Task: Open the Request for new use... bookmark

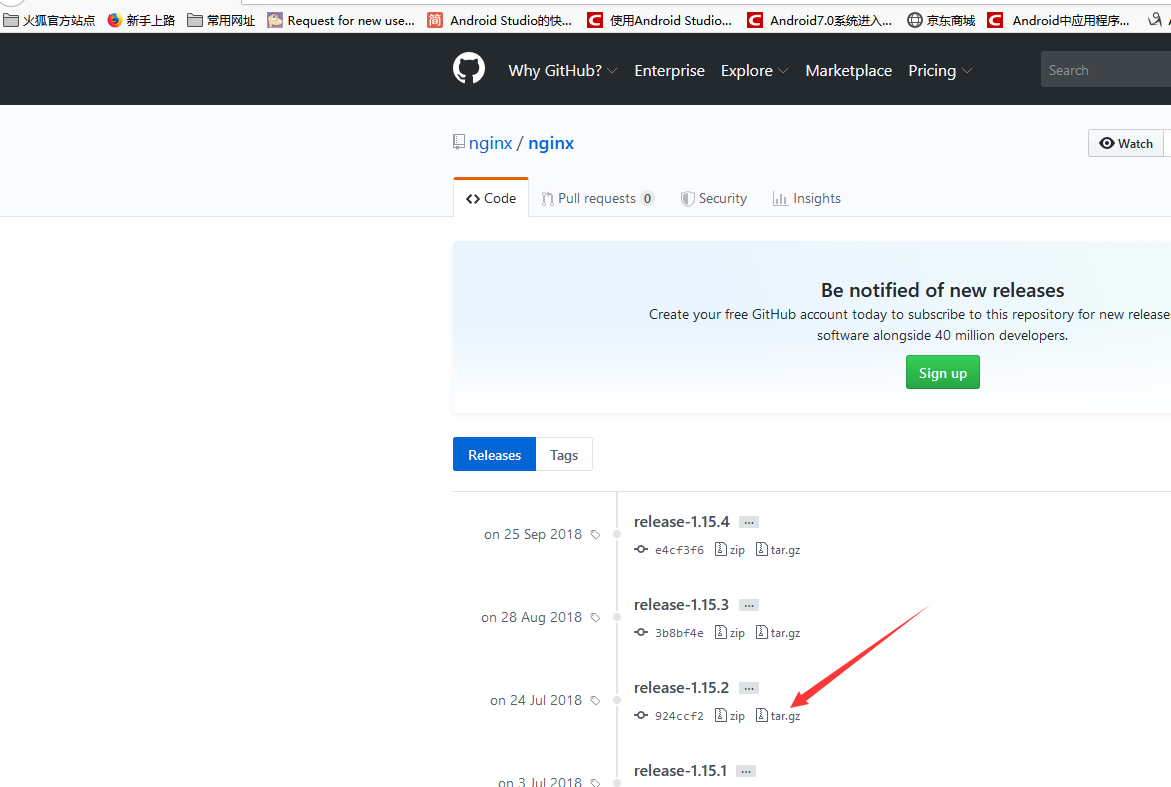Action: click(x=341, y=20)
